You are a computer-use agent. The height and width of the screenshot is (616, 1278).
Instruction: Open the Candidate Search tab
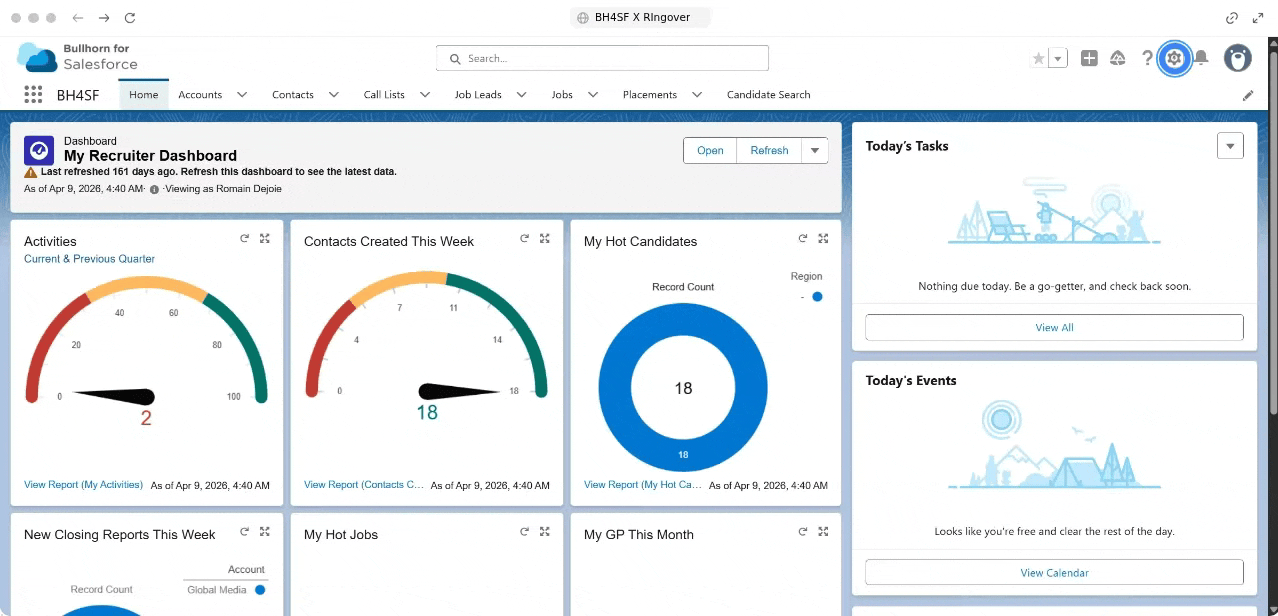tap(768, 95)
